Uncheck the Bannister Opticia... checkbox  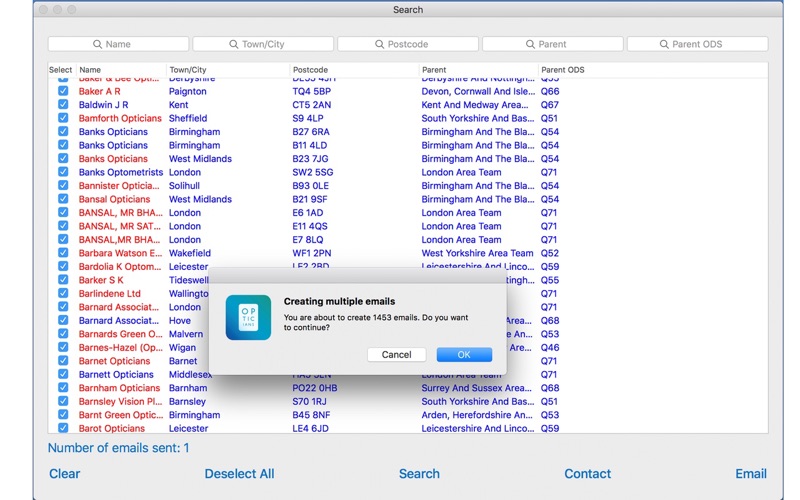coord(63,185)
